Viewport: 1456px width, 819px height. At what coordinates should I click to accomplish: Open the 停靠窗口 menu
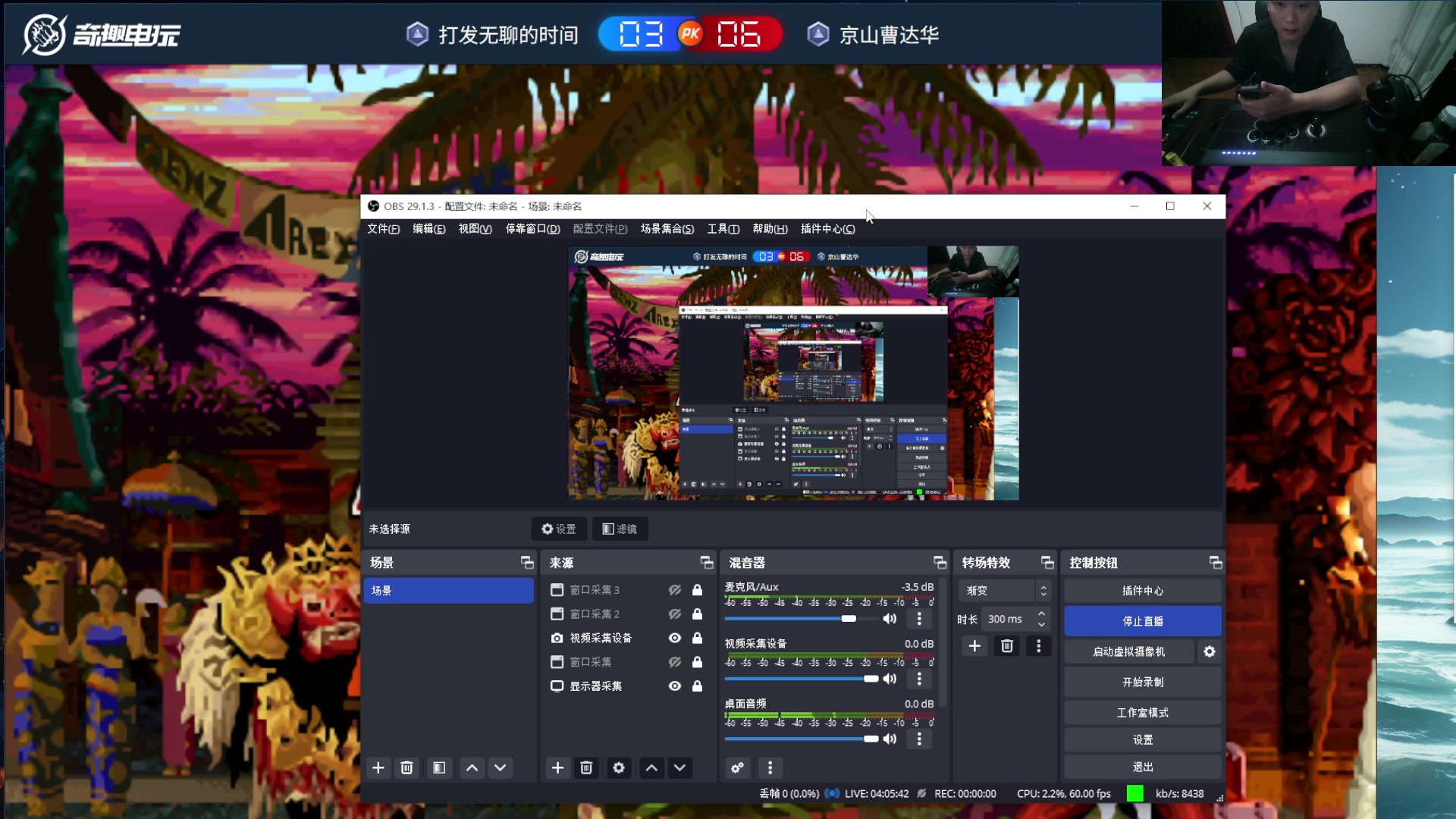click(532, 229)
